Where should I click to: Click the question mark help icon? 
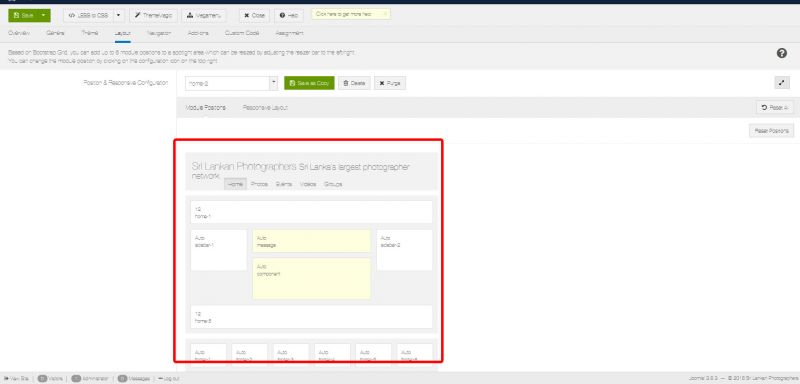click(781, 53)
